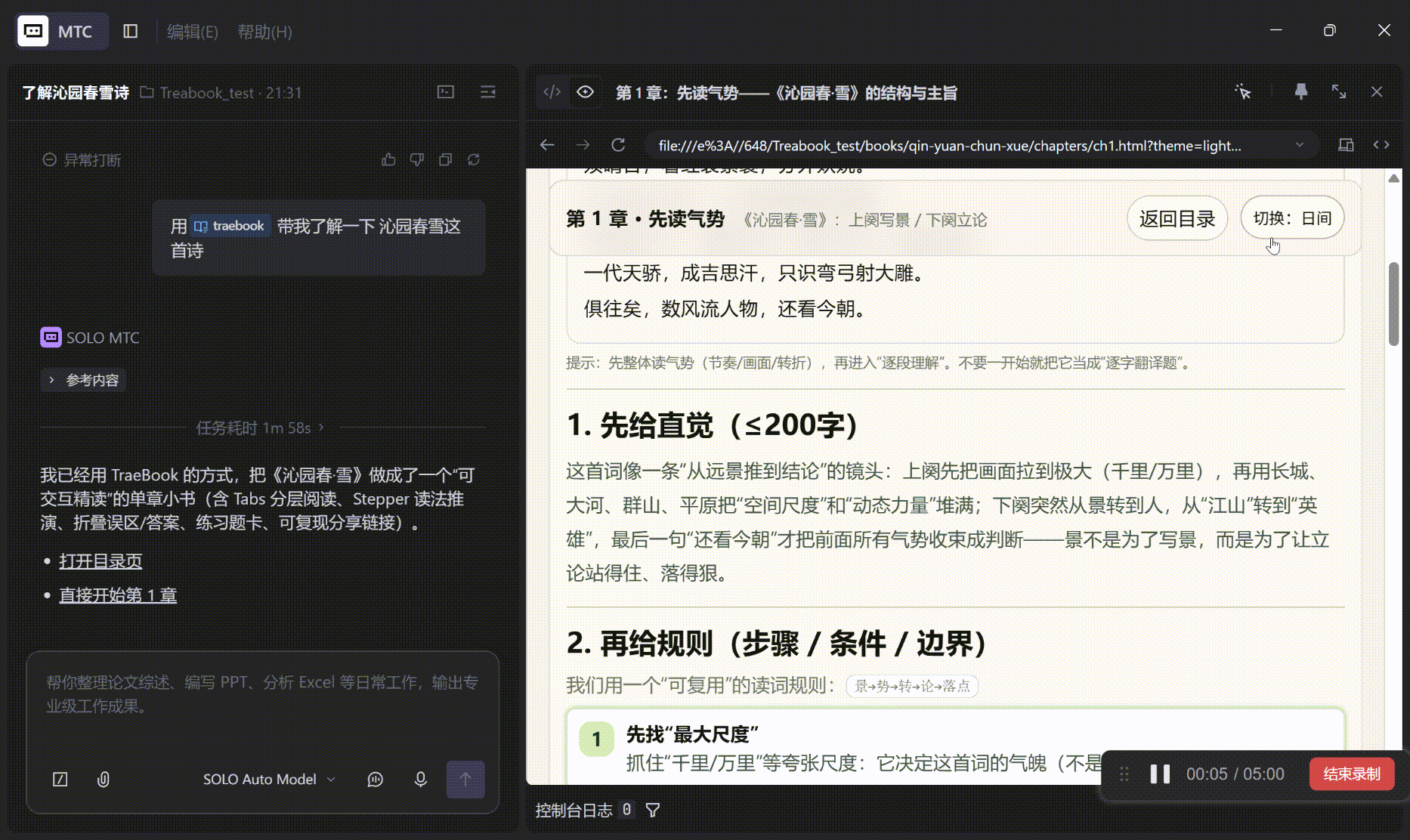Activate the element picker cursor icon
Viewport: 1410px width, 840px height.
click(1243, 92)
